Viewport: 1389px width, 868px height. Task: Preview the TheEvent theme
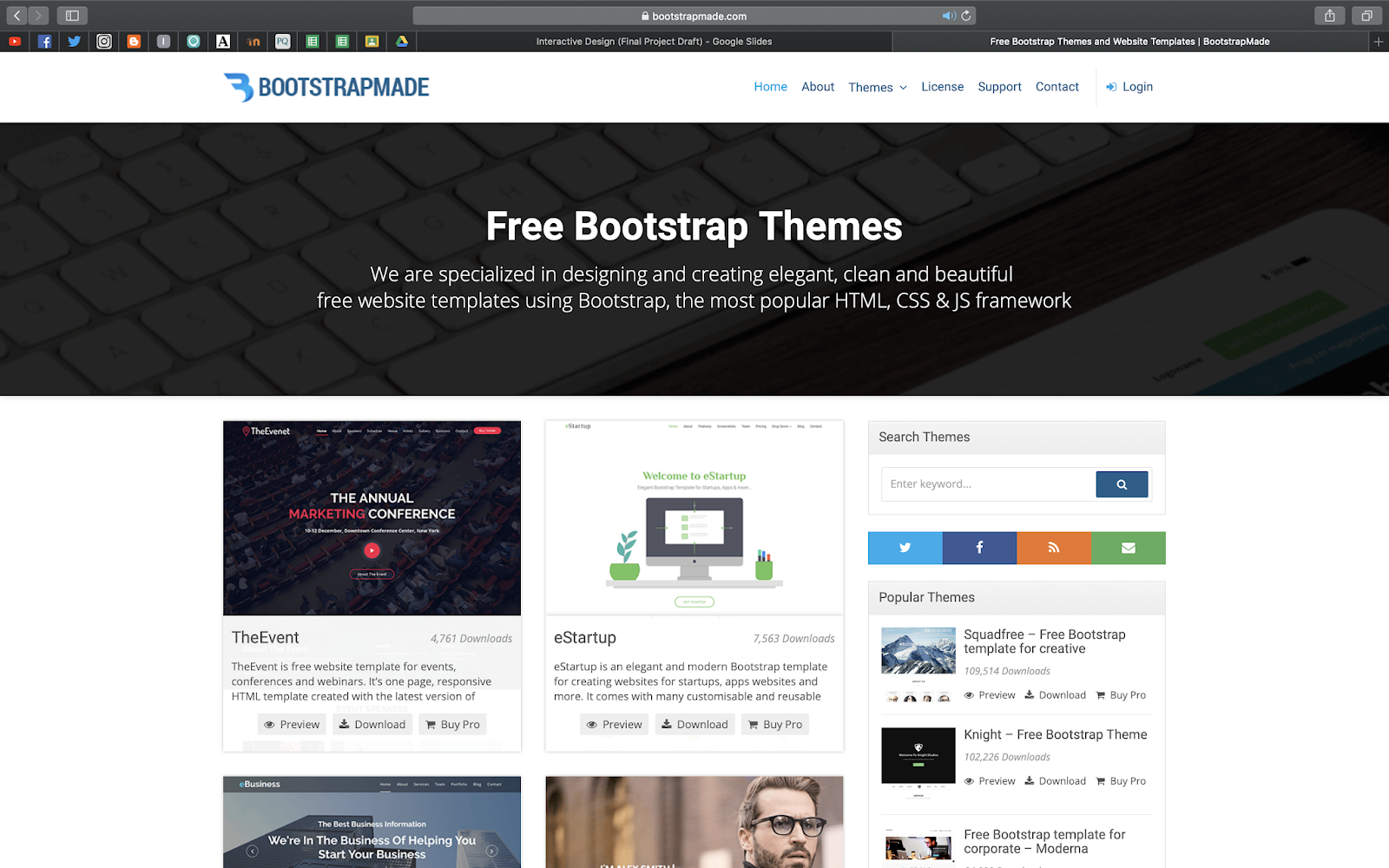click(292, 724)
